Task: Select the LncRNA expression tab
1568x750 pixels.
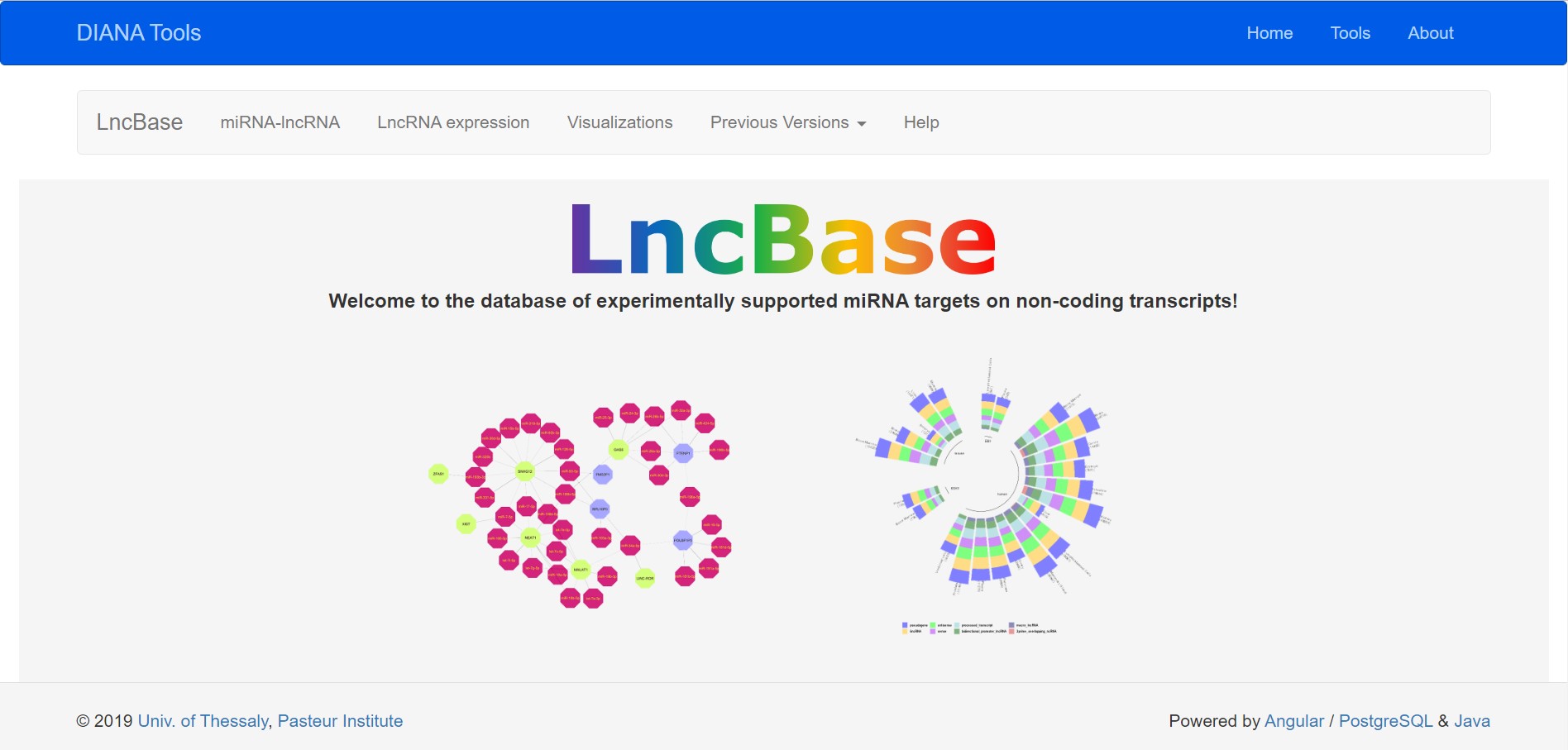Action: tap(453, 122)
